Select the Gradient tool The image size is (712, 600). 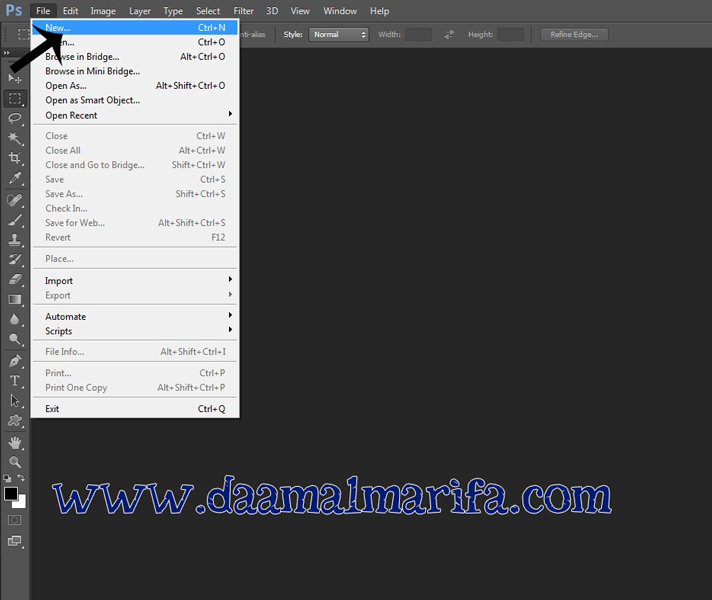(15, 299)
